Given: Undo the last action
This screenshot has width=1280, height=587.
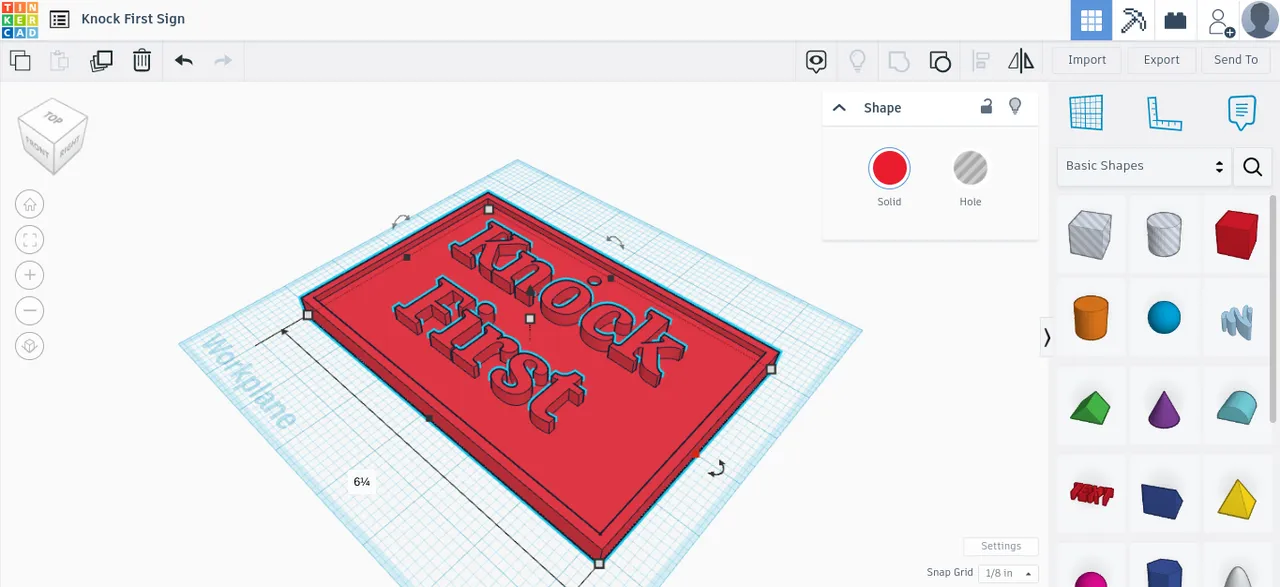Looking at the screenshot, I should tap(184, 61).
